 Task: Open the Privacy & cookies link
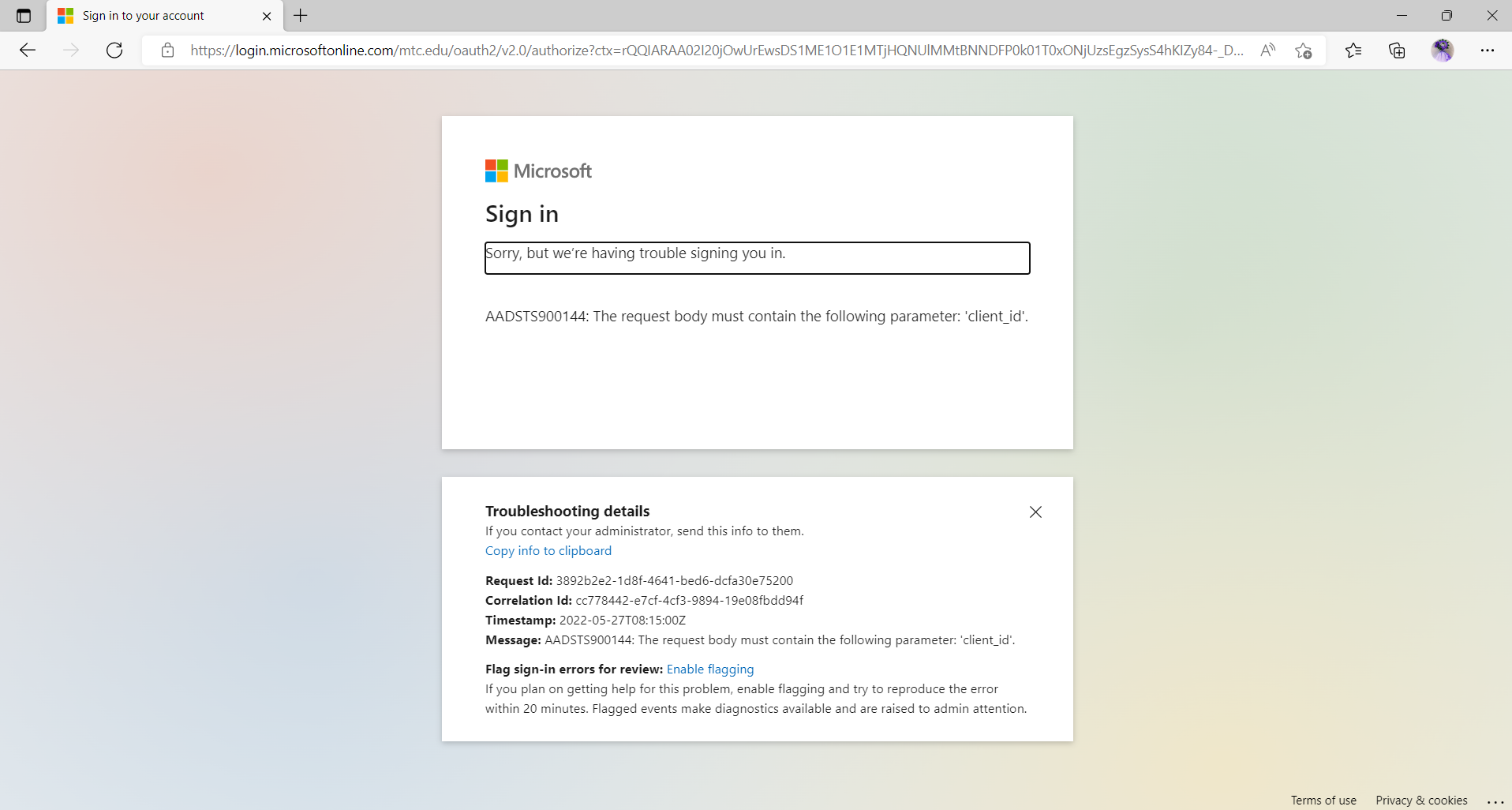[1420, 800]
